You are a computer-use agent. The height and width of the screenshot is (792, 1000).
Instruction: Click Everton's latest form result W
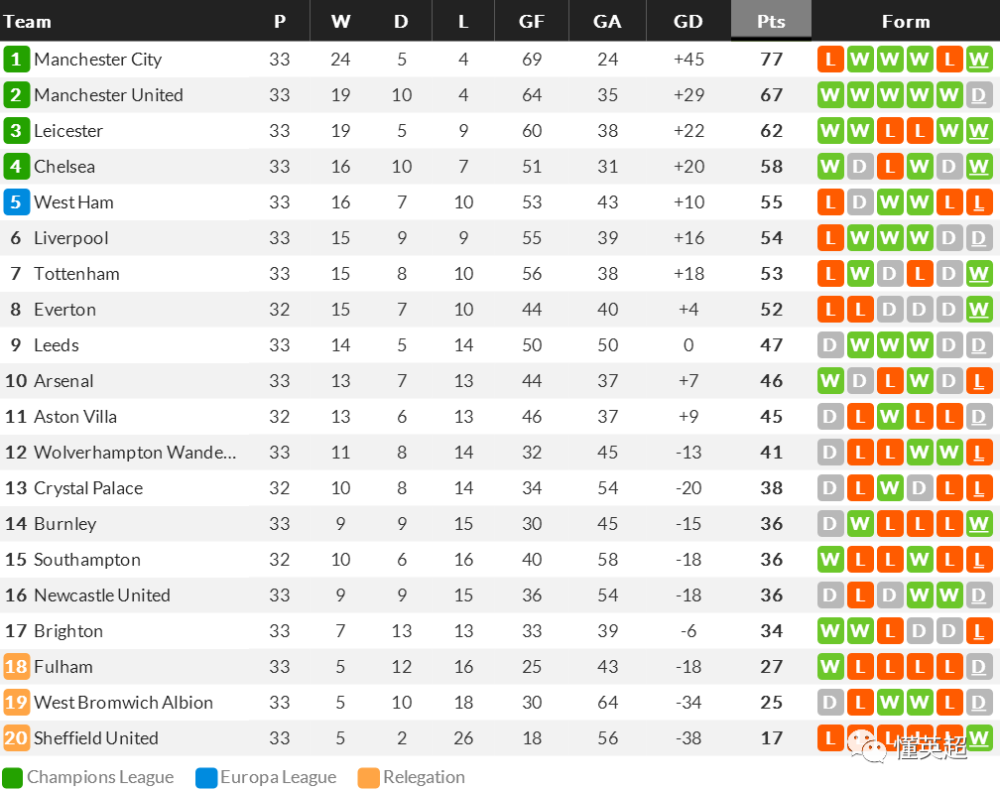pos(979,309)
